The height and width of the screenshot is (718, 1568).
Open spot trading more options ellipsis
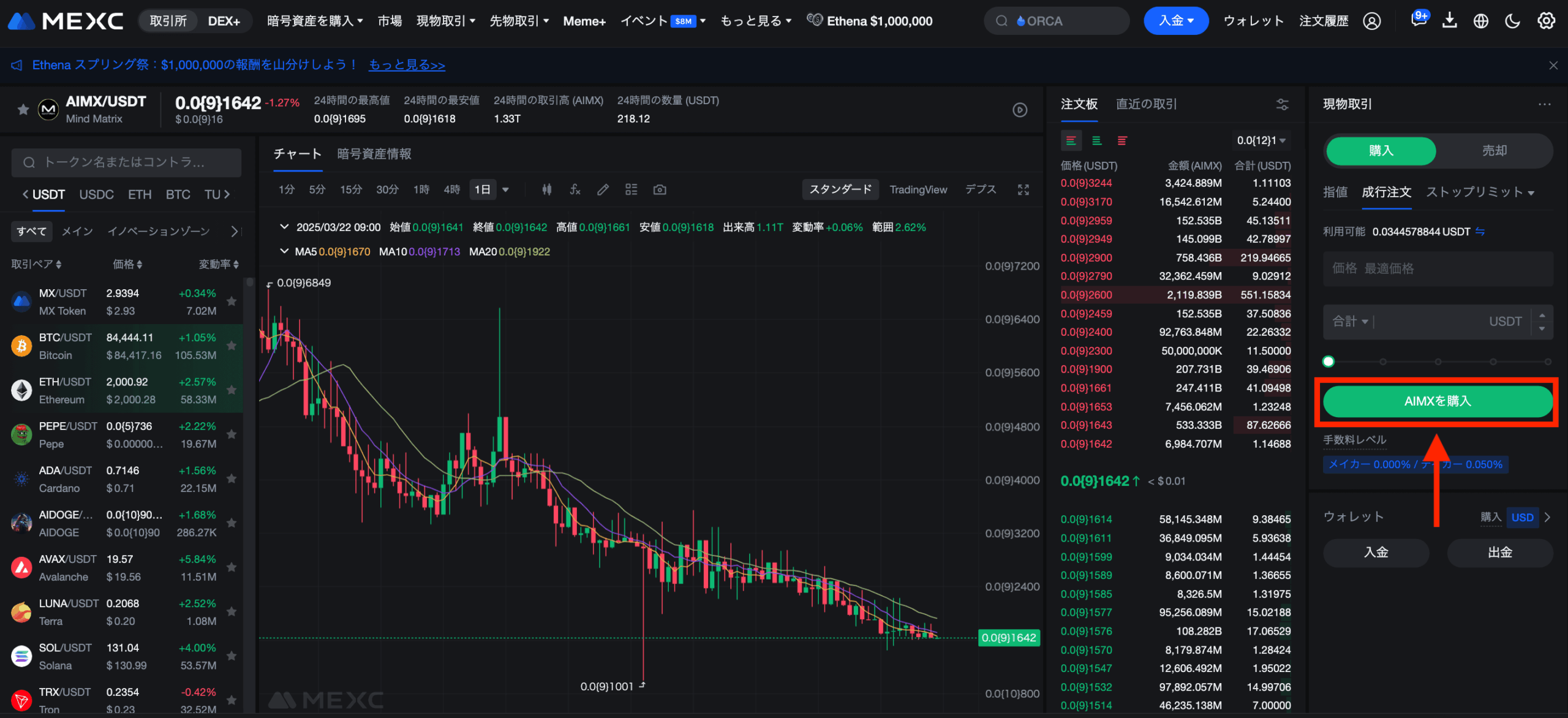(x=1544, y=104)
